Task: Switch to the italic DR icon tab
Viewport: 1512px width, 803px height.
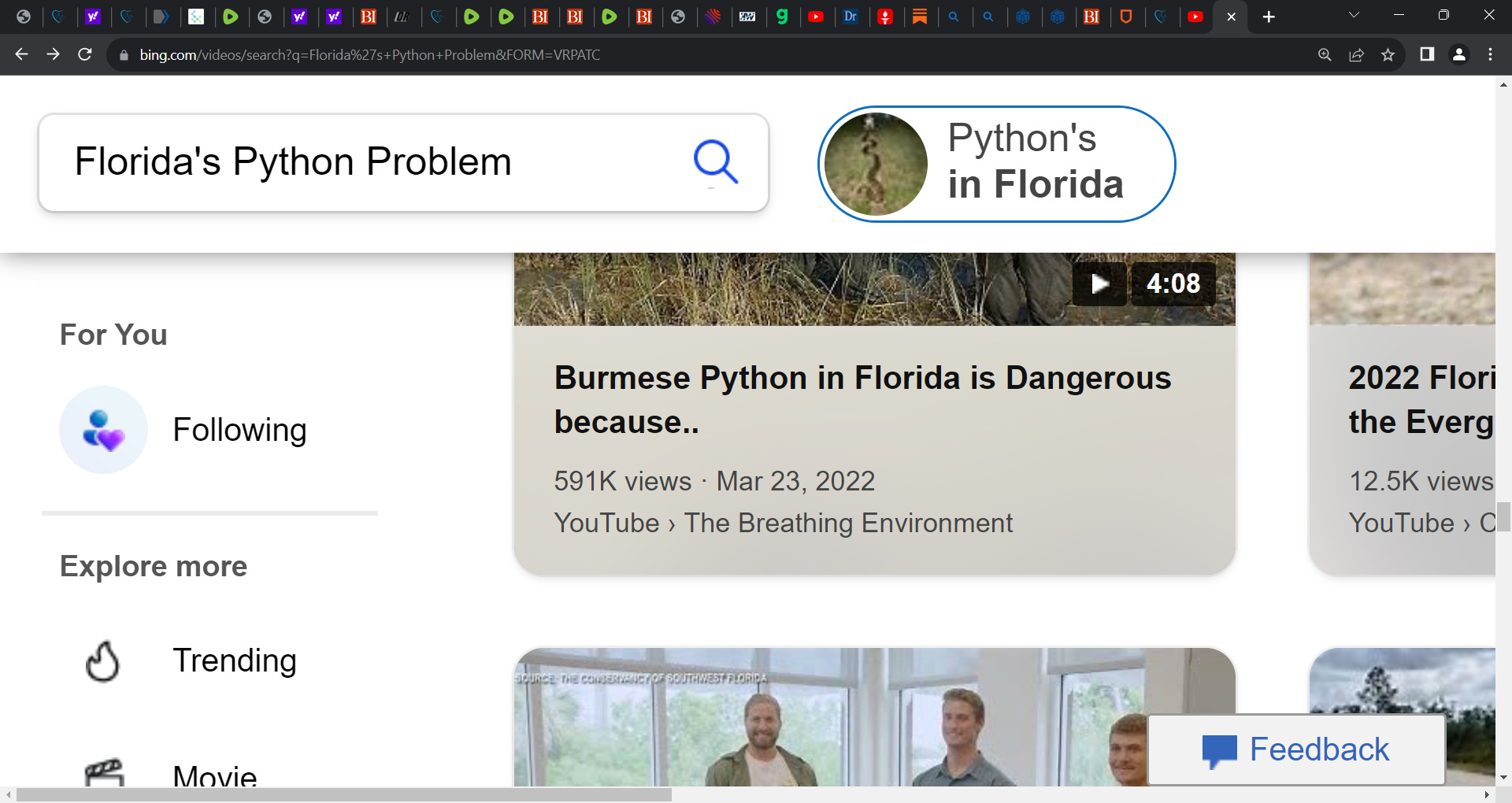Action: [402, 17]
